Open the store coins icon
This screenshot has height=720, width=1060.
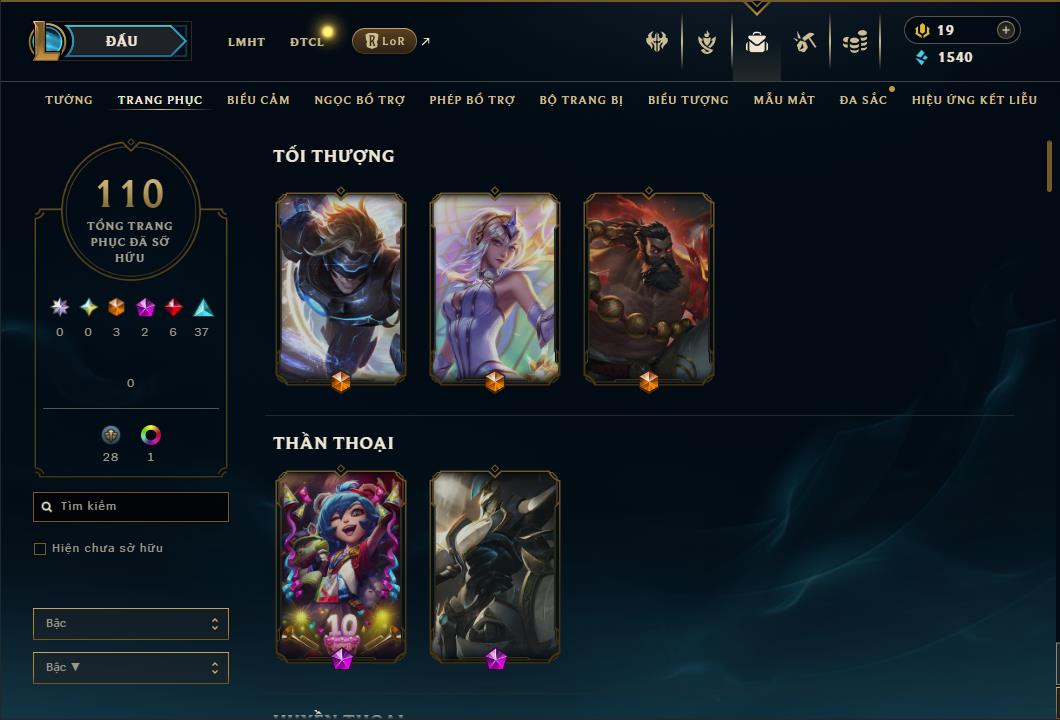pos(855,43)
